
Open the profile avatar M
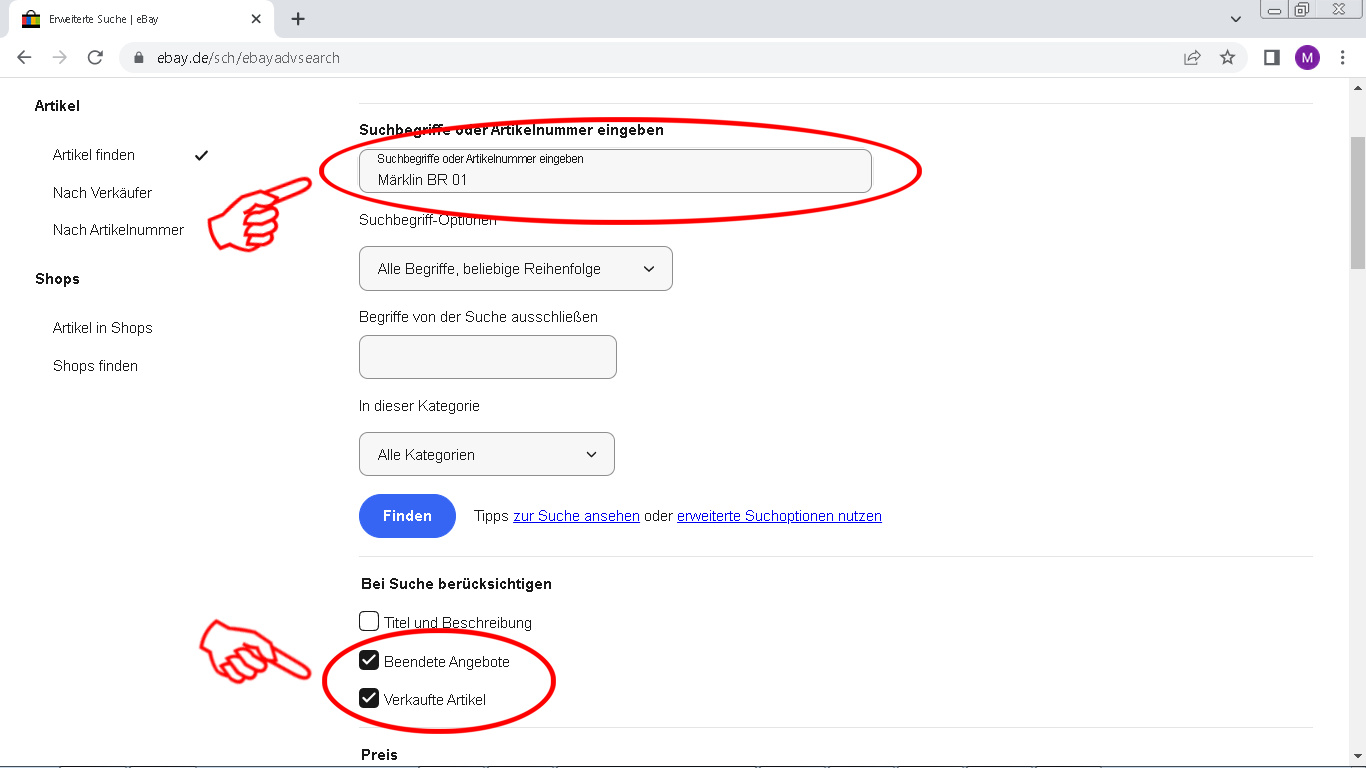click(1307, 58)
